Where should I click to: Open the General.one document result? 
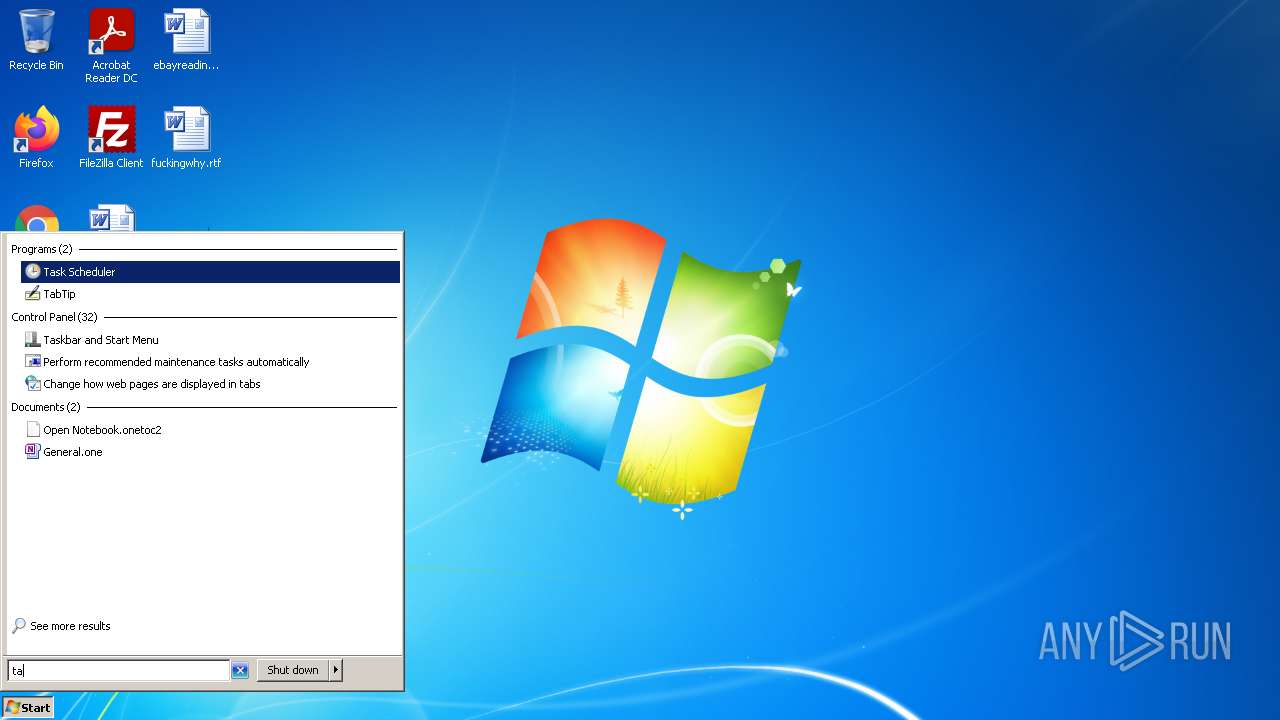[210, 452]
